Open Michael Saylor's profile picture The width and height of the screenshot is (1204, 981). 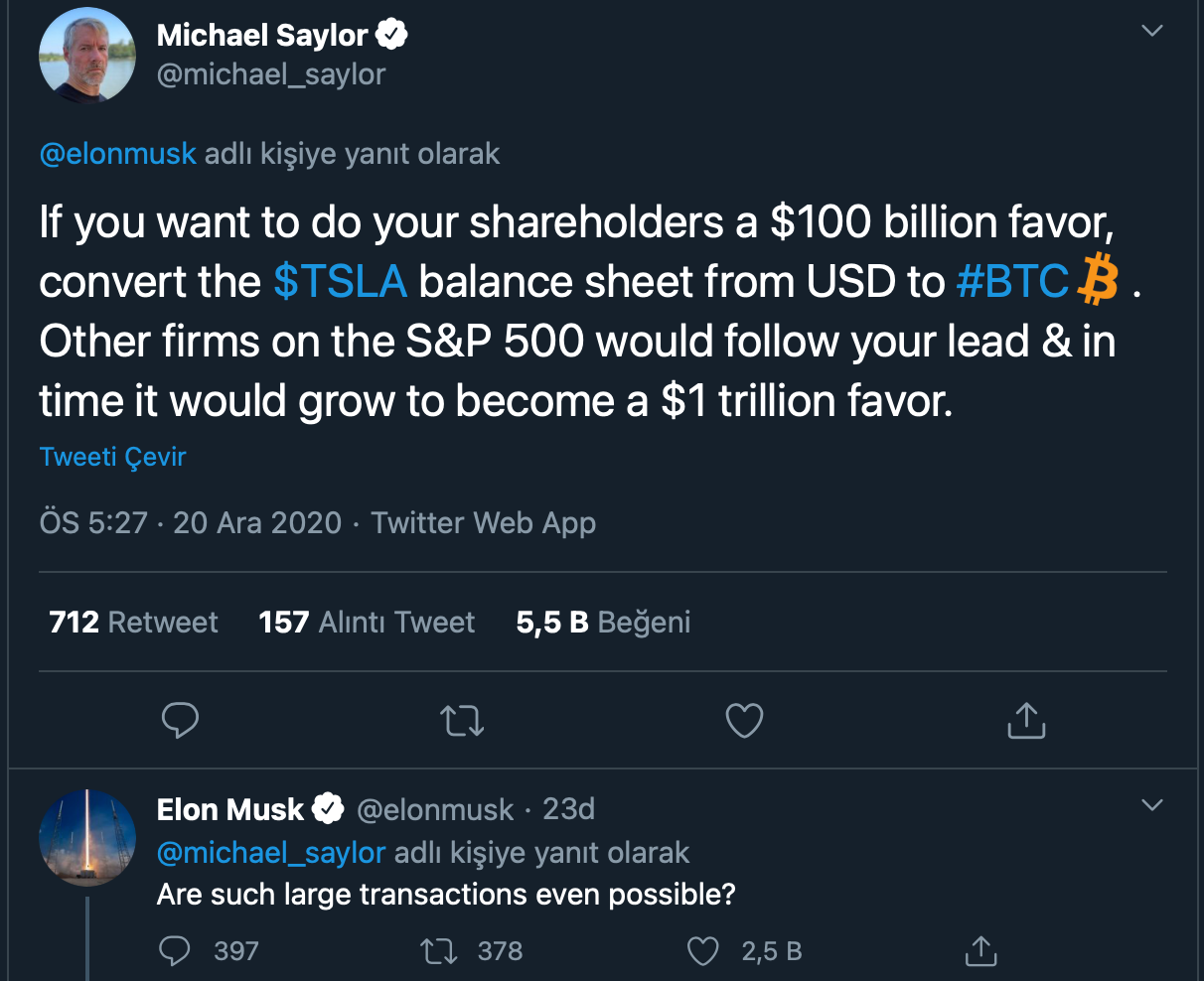87,56
